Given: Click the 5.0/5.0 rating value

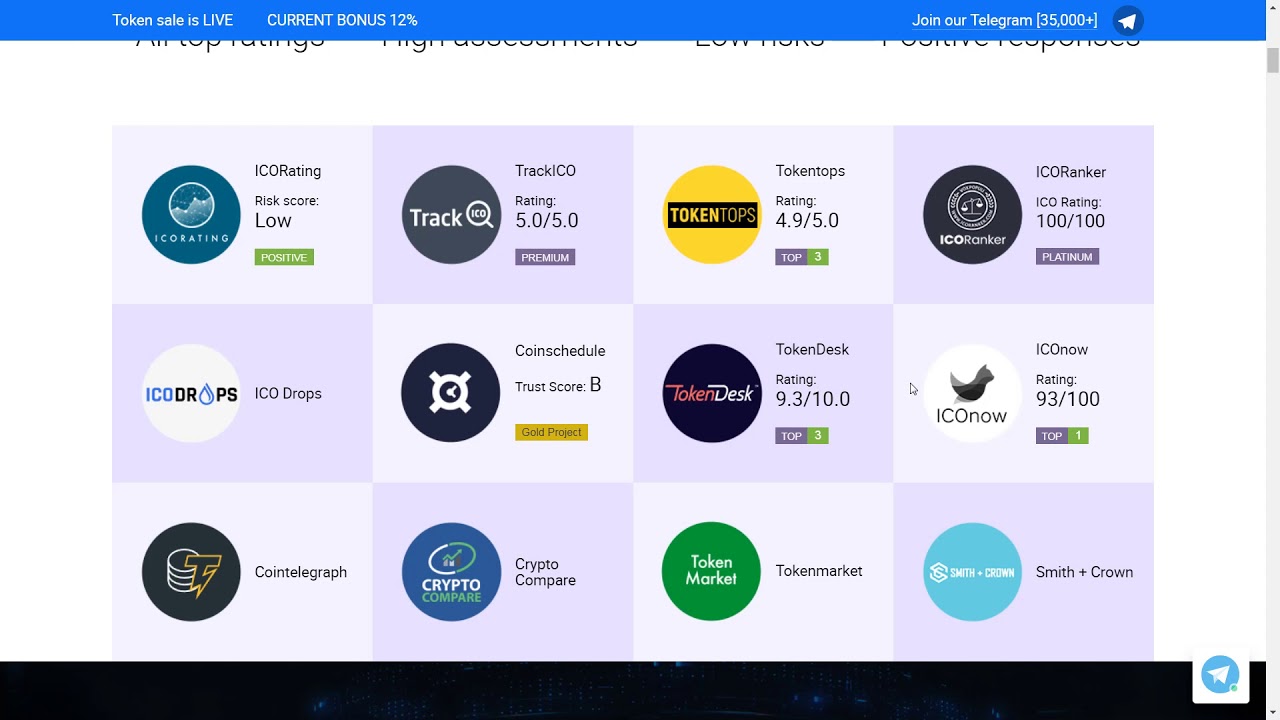Looking at the screenshot, I should (546, 220).
